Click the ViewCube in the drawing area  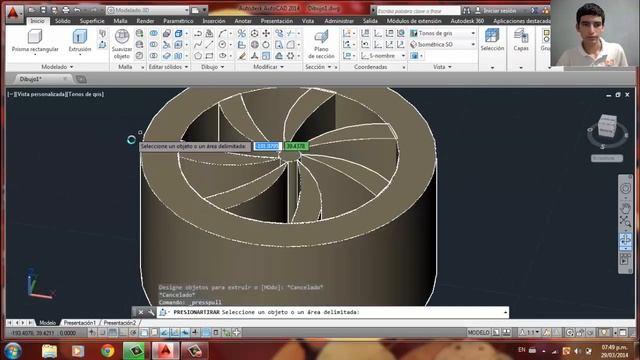tap(607, 126)
